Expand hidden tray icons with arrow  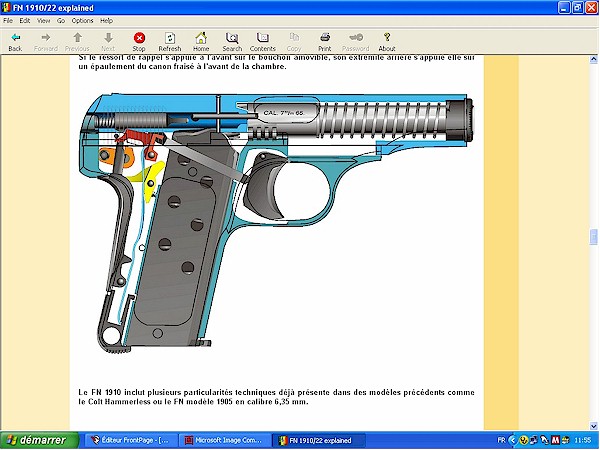[513, 440]
